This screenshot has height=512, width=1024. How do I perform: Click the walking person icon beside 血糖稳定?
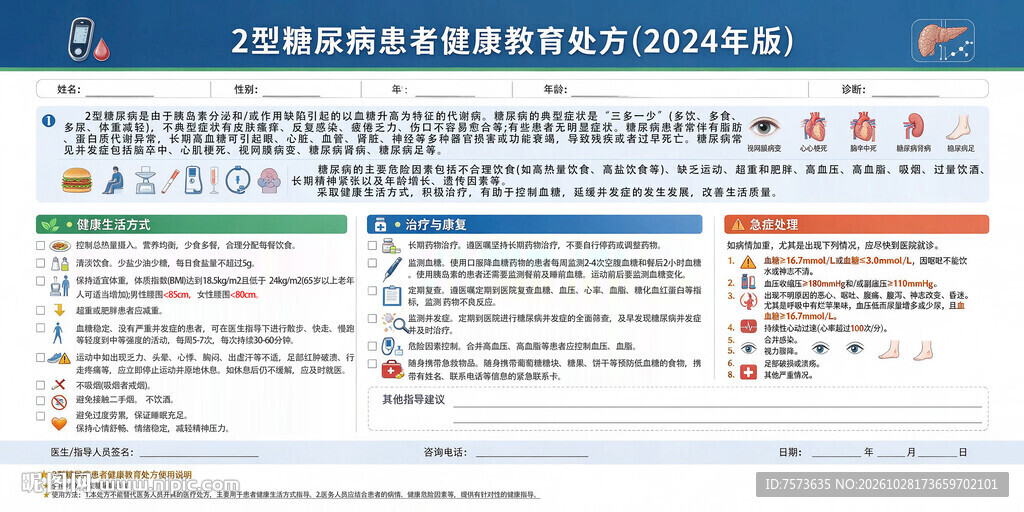(58, 332)
